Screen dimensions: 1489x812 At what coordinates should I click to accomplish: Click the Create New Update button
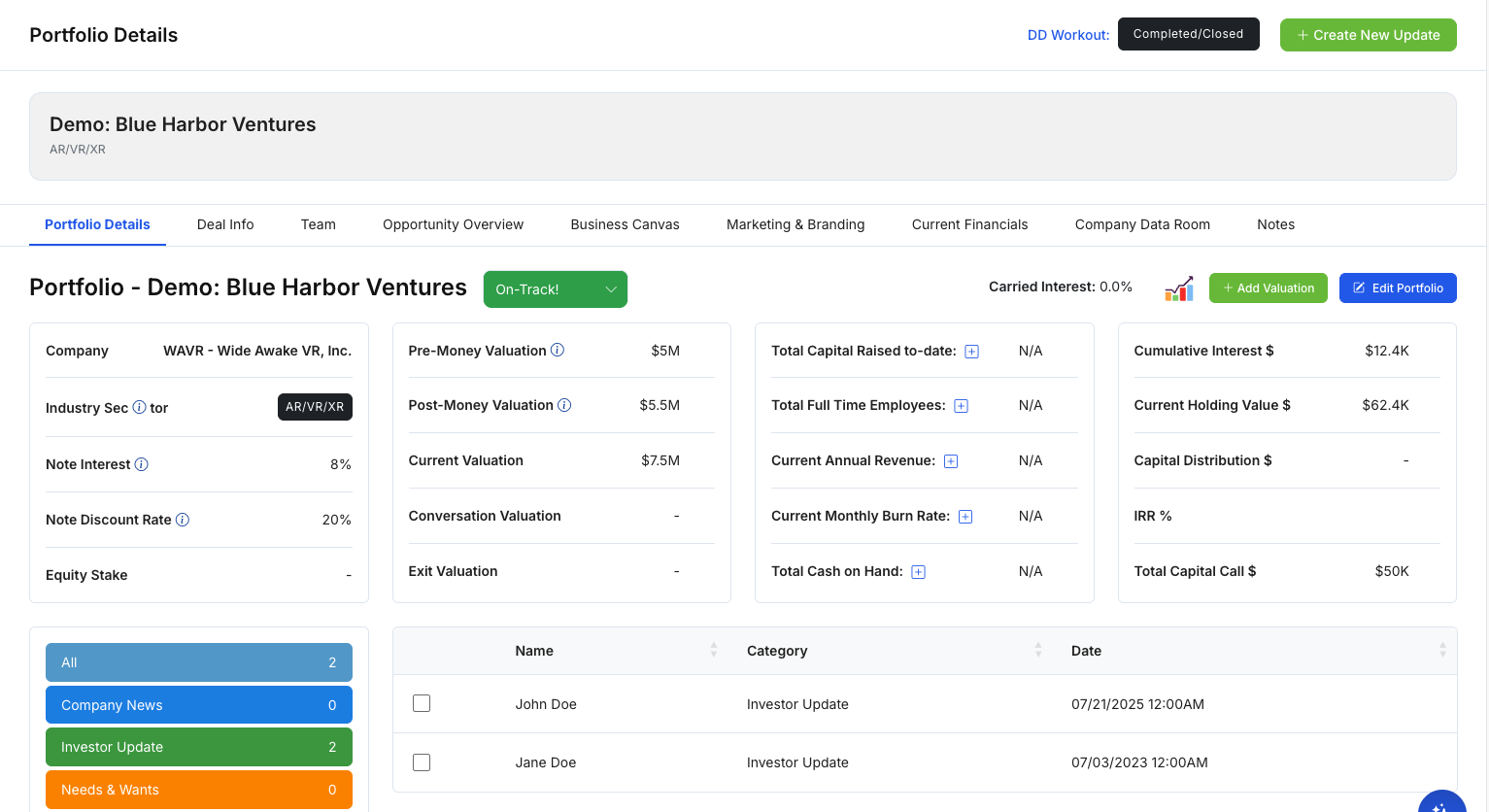[x=1368, y=35]
